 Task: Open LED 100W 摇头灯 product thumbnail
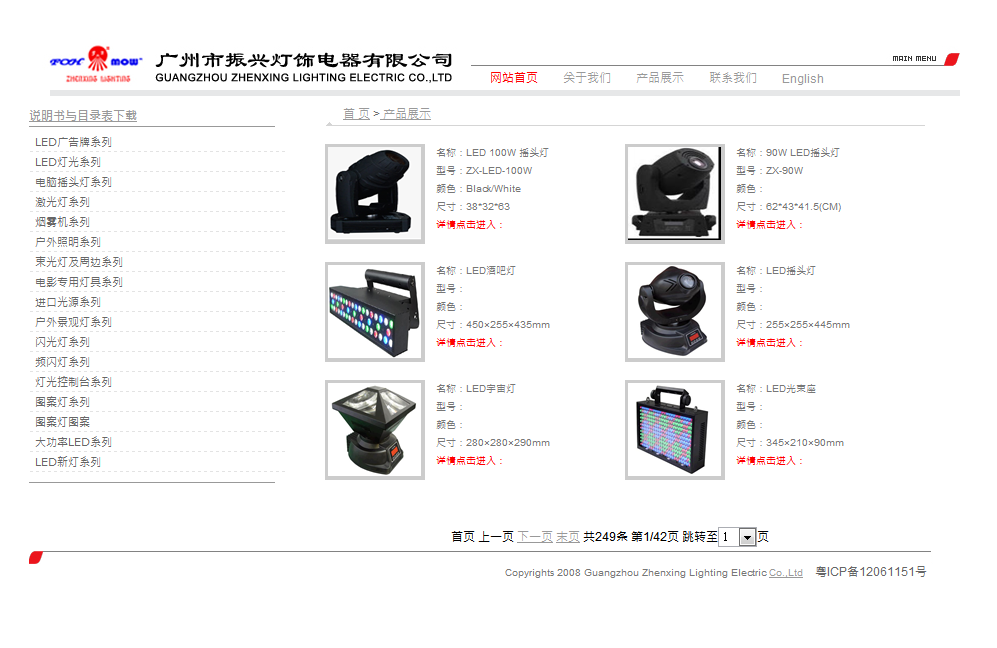tap(375, 194)
